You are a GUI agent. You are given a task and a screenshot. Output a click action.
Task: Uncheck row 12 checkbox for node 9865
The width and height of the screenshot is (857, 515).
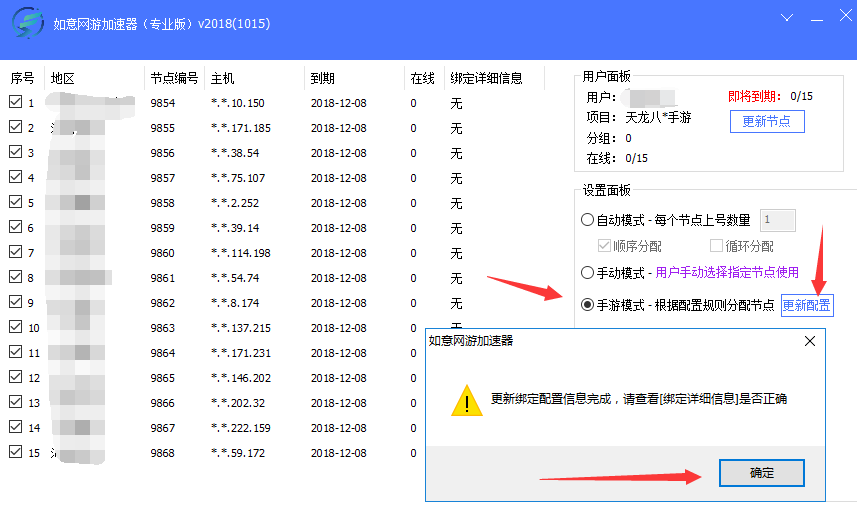pyautogui.click(x=16, y=377)
